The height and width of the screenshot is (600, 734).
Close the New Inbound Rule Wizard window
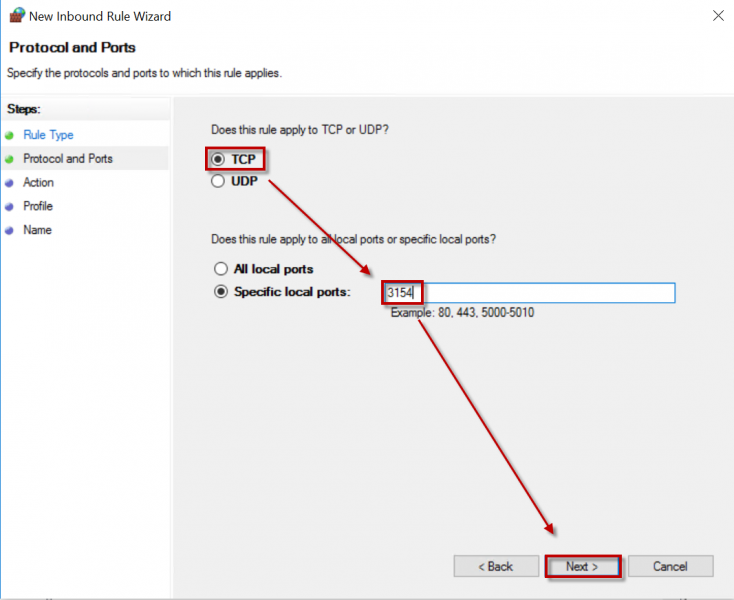[718, 16]
